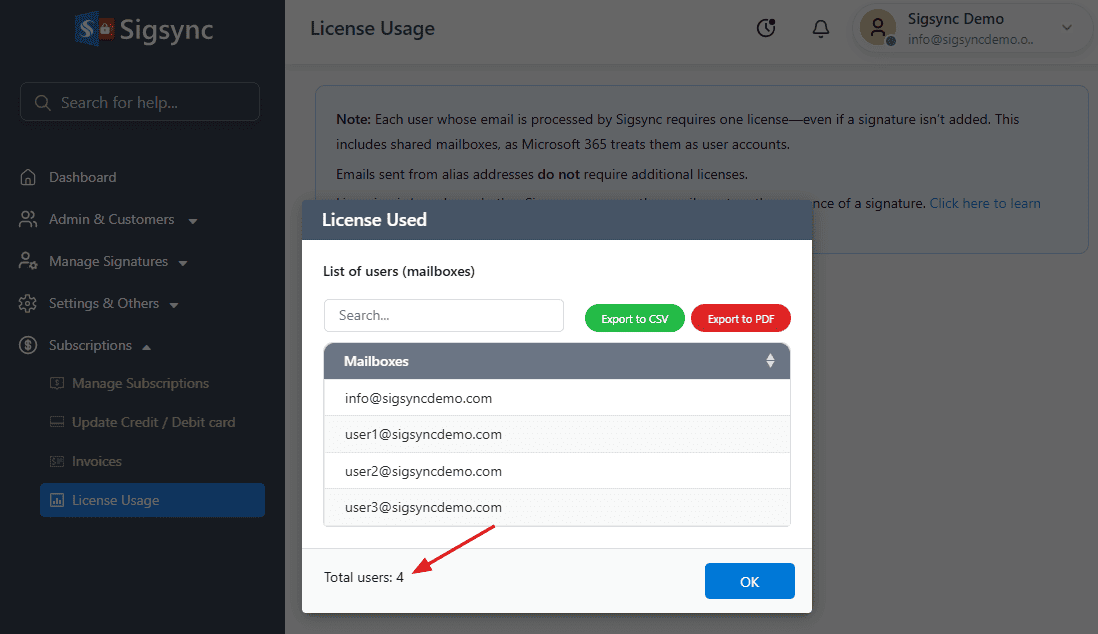Expand the Admin & Customers menu

pos(192,220)
